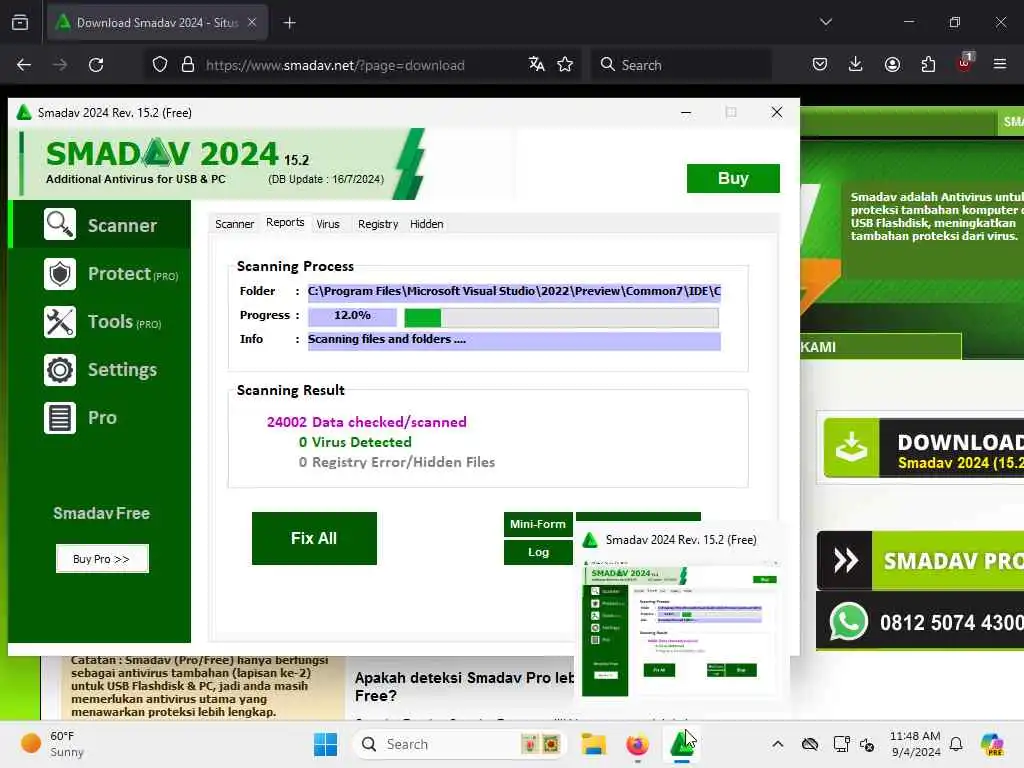Click the 12.0% progress value

[x=352, y=316]
